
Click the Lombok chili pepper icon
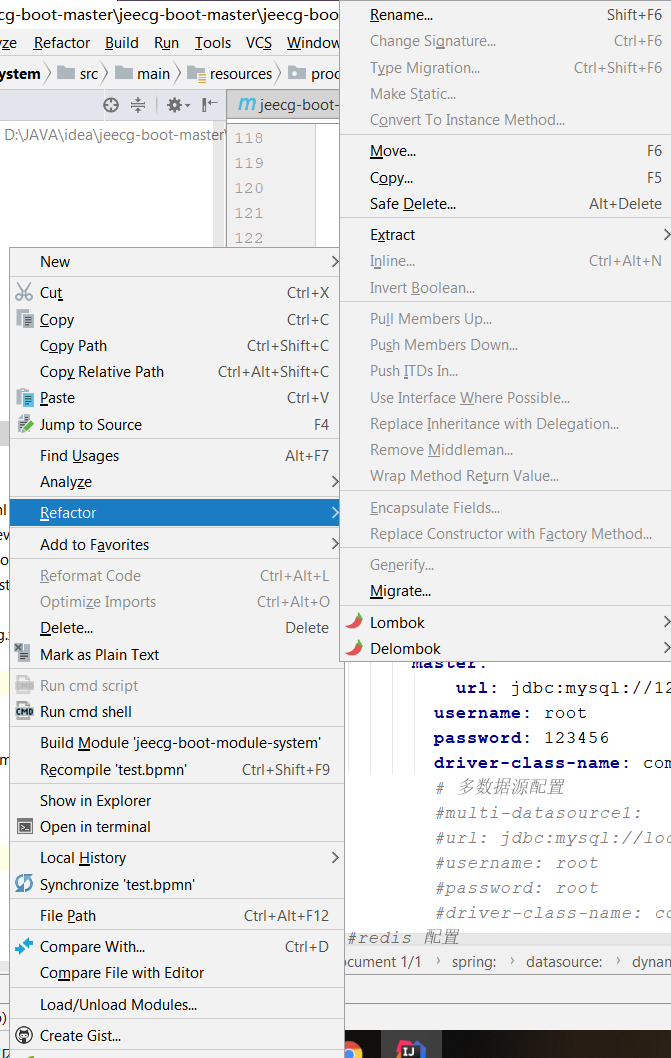pyautogui.click(x=354, y=621)
